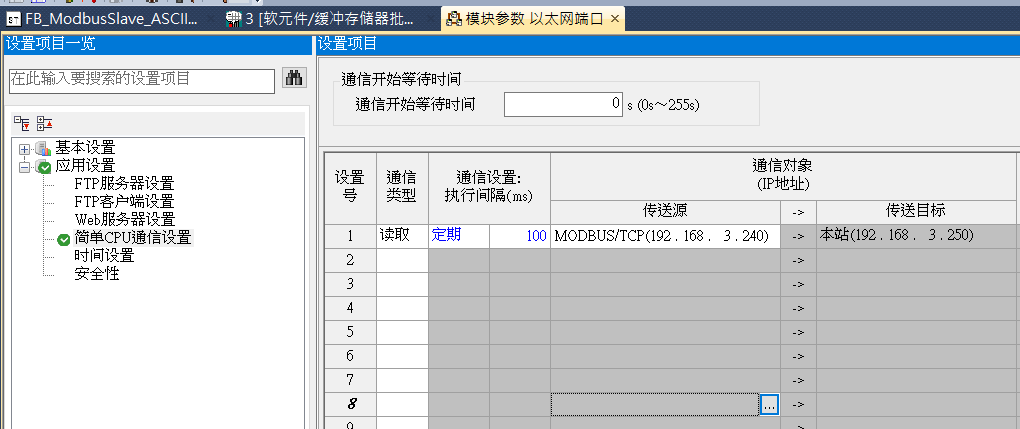The width and height of the screenshot is (1020, 429).
Task: Select FTP服务器设置 in the tree
Action: 124,184
